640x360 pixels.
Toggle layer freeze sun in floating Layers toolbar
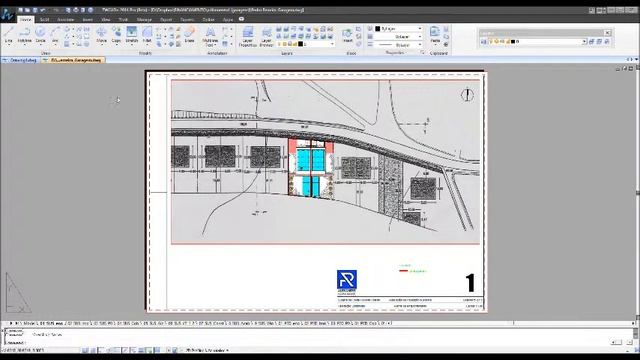click(x=497, y=42)
